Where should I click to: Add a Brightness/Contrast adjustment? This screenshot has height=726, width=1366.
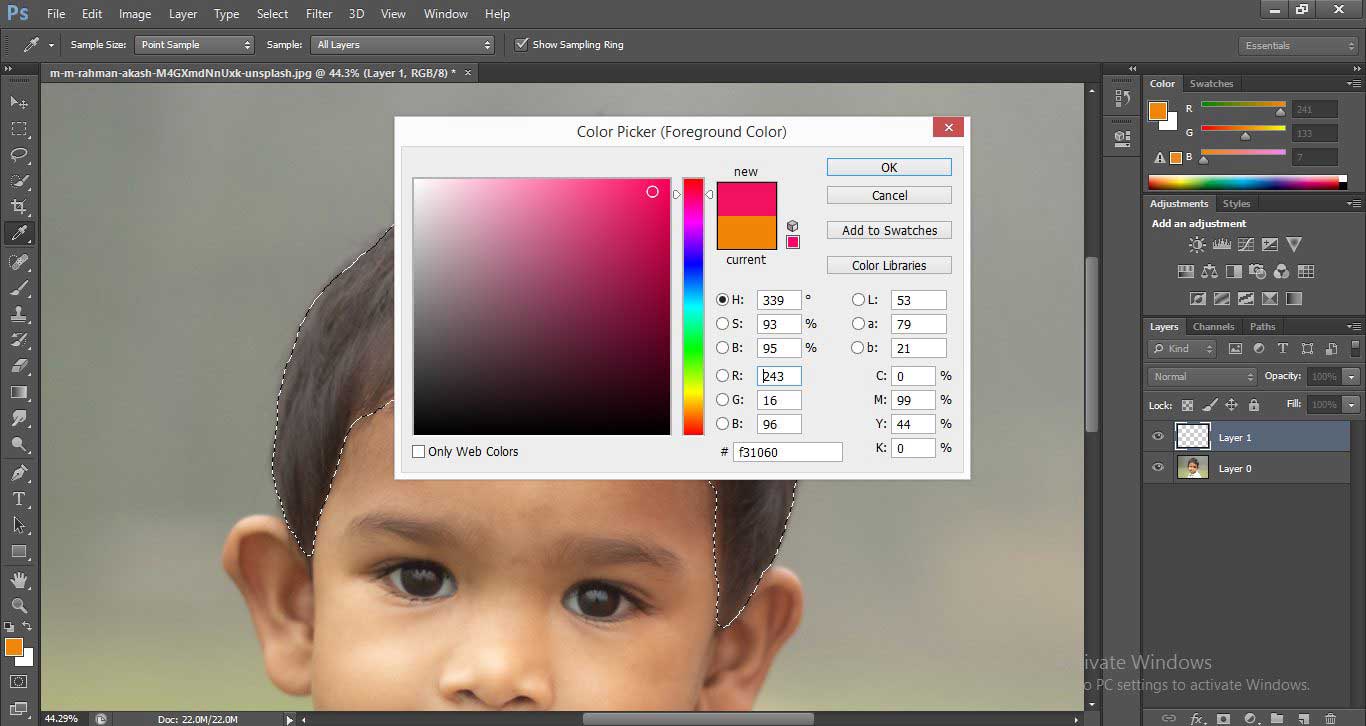tap(1196, 244)
